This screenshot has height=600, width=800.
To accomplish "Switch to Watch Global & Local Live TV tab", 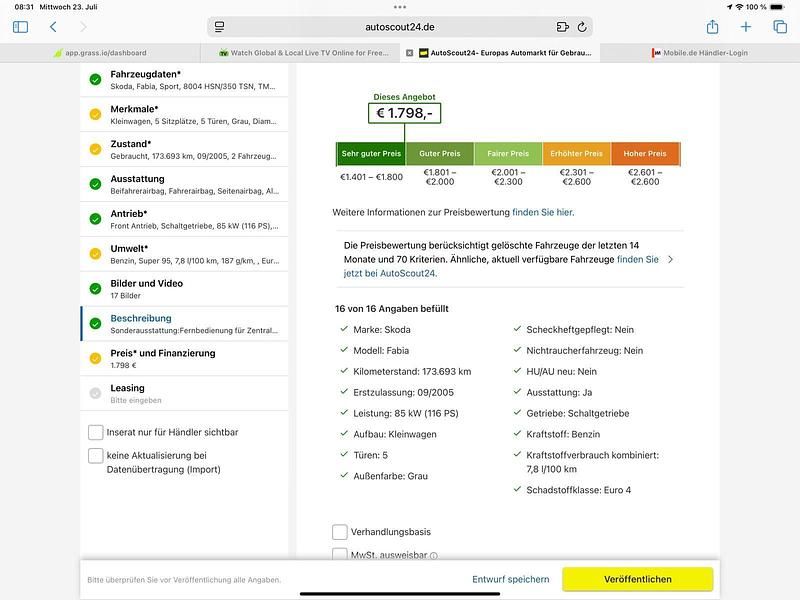I will [x=300, y=53].
